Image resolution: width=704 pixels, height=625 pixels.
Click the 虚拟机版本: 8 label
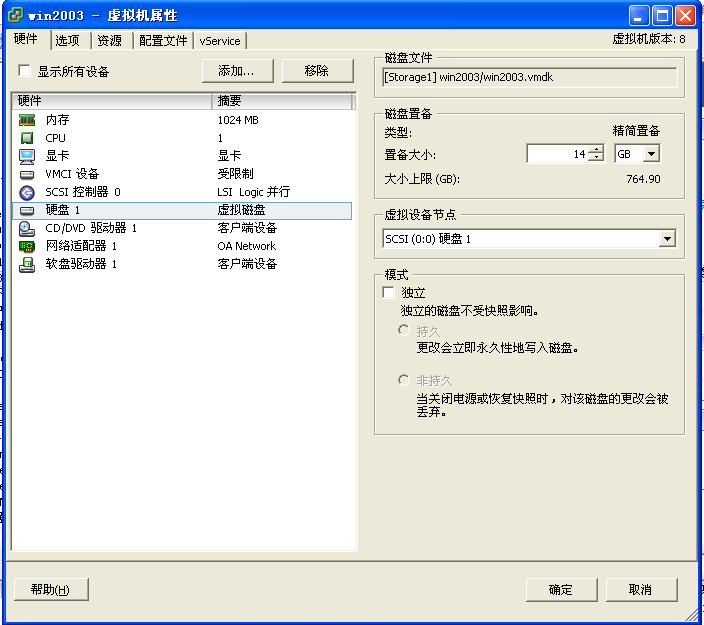coord(649,40)
